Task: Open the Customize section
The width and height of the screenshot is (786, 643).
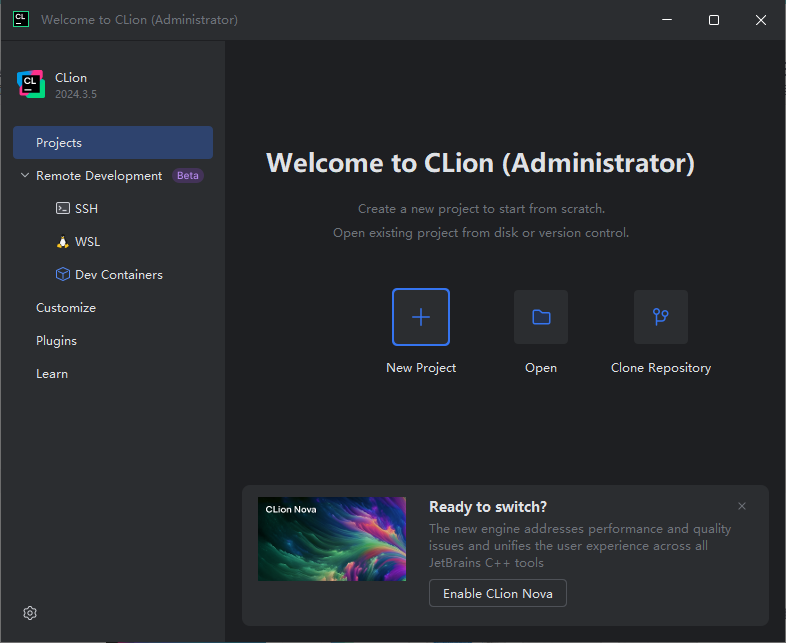Action: pyautogui.click(x=66, y=308)
